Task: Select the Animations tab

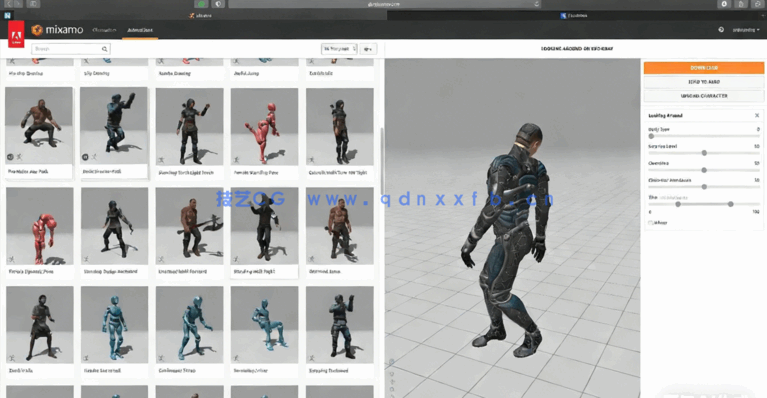Action: coord(140,30)
